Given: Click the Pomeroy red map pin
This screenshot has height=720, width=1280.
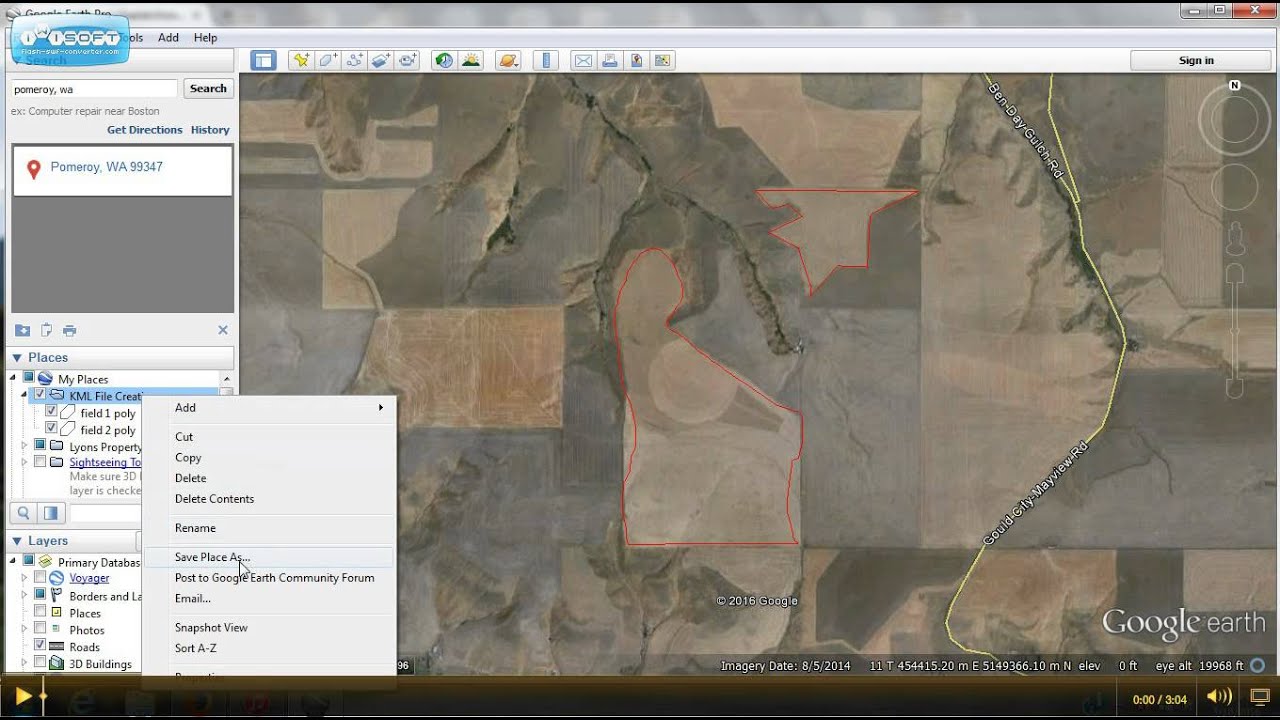Looking at the screenshot, I should 33,170.
